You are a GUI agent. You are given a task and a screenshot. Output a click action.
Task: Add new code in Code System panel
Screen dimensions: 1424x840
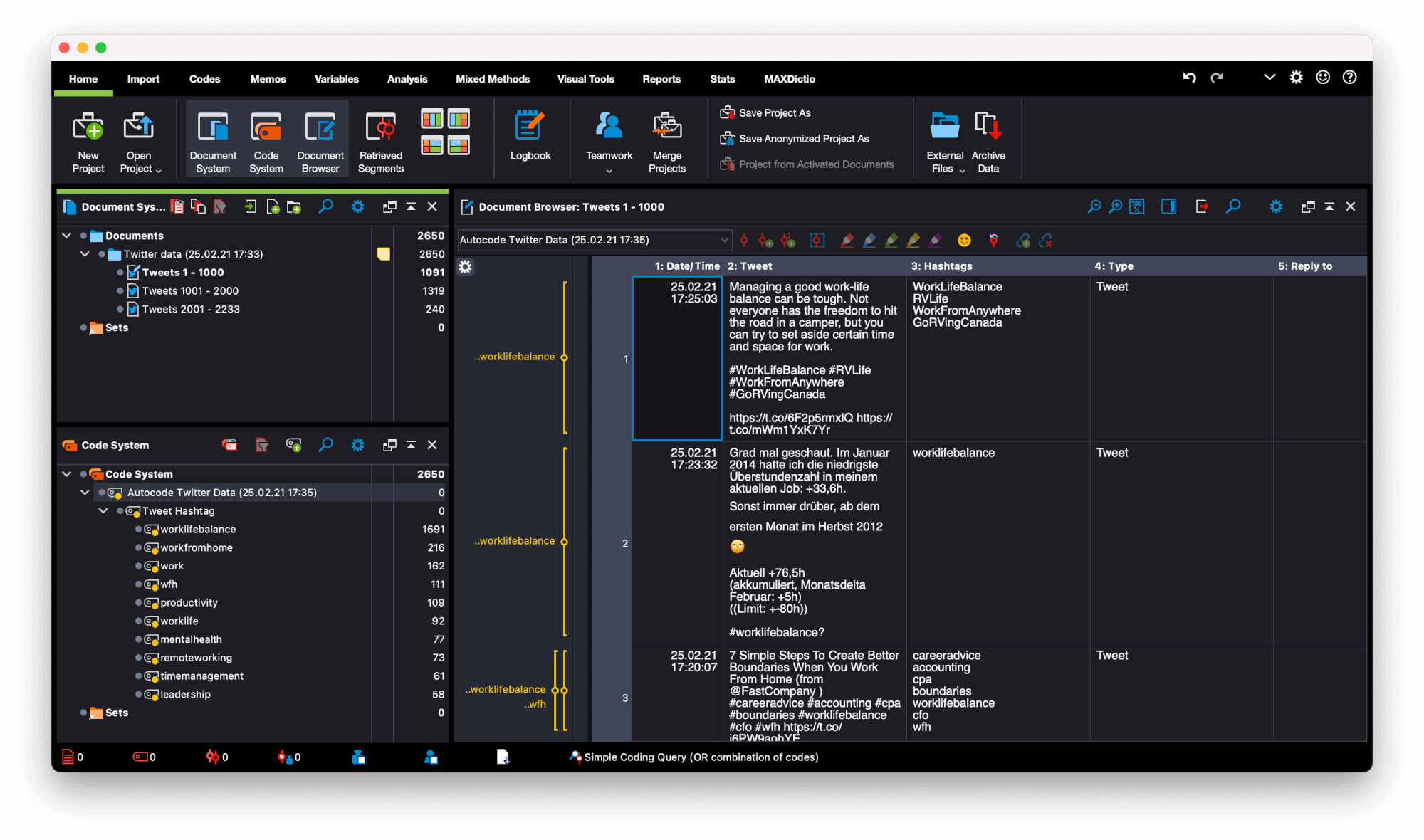[293, 445]
